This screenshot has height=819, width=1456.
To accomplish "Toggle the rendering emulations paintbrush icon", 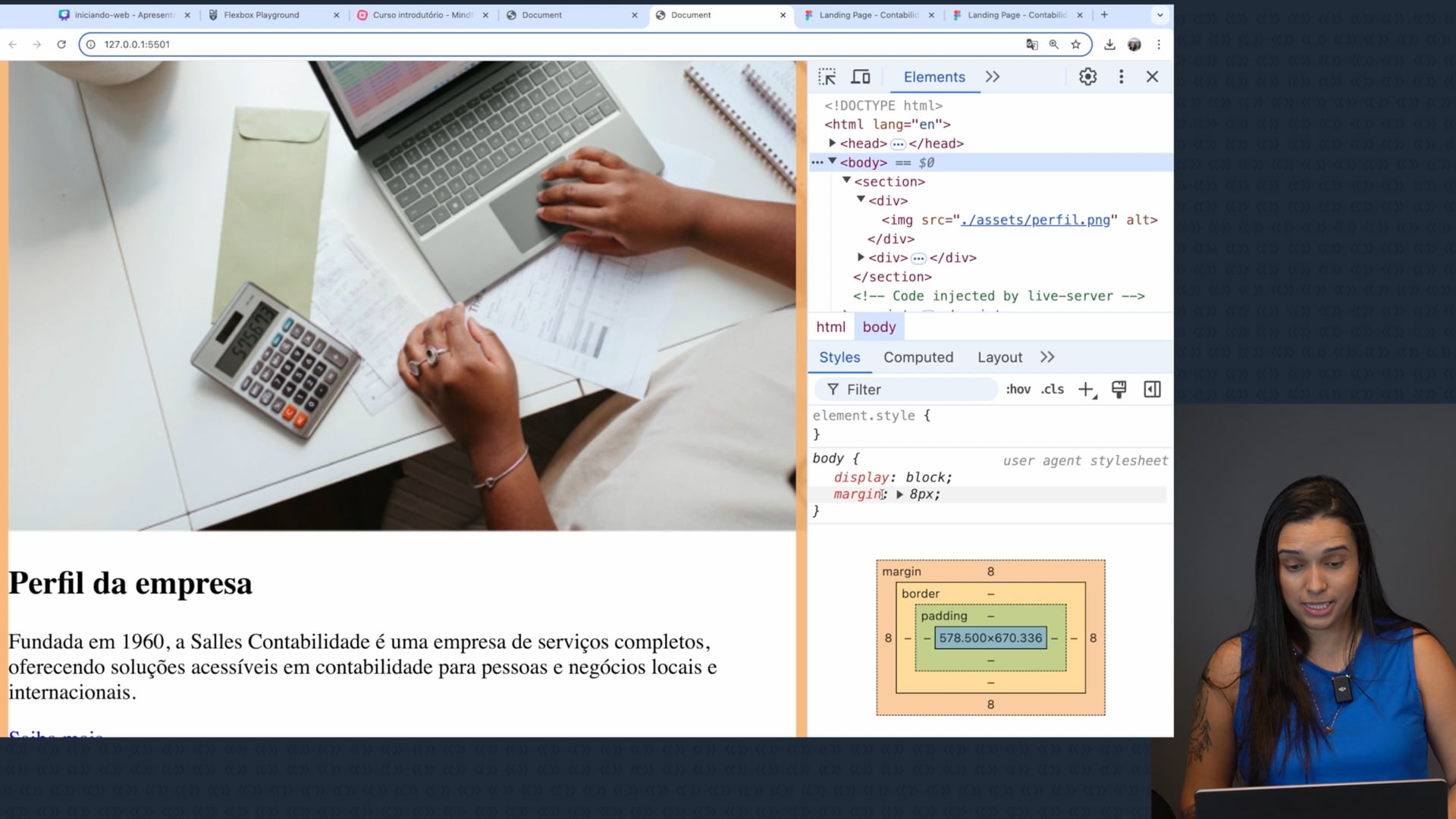I will coord(1119,390).
